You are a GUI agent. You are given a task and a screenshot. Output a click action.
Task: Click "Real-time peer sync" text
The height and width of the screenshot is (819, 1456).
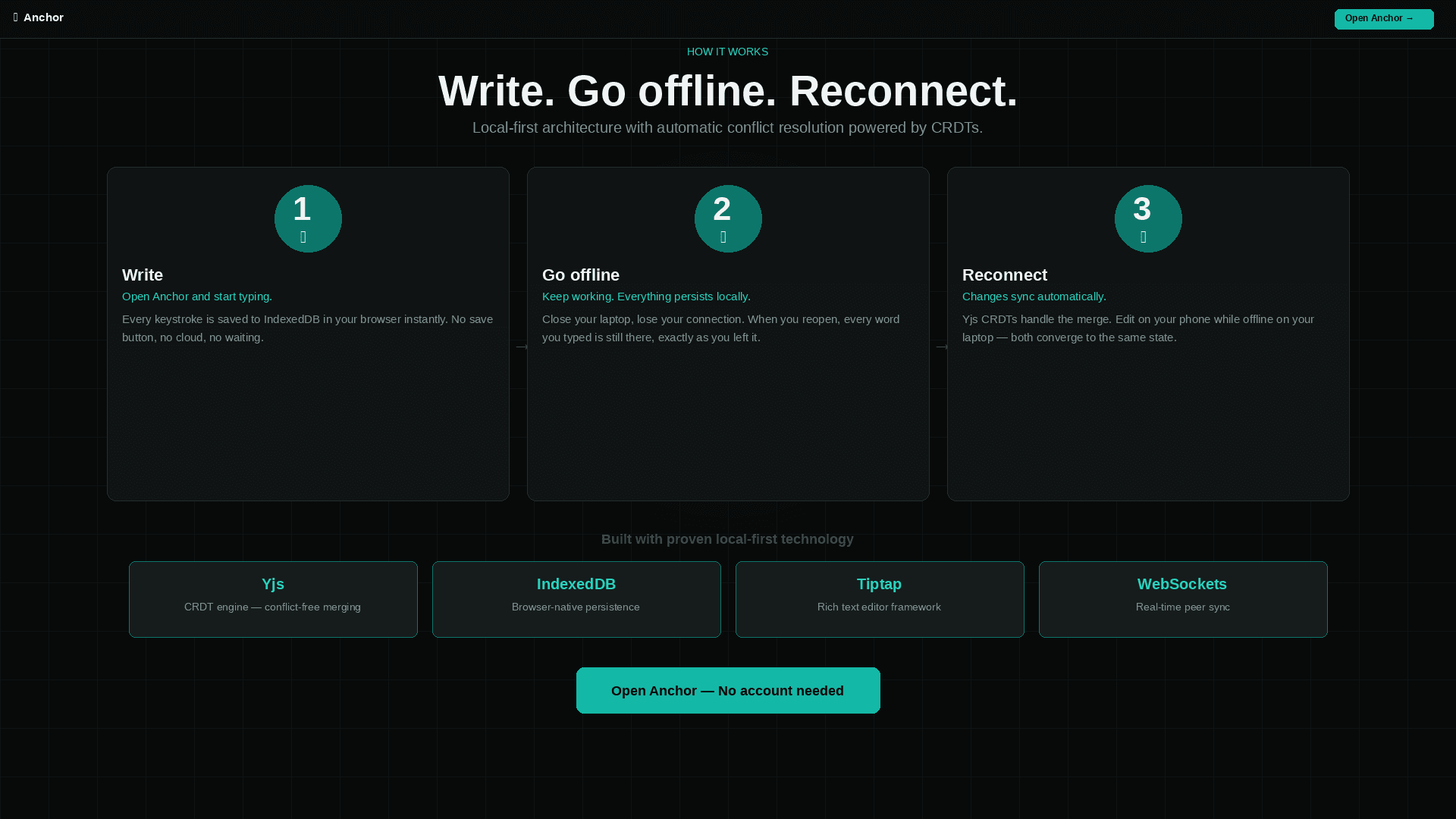click(x=1183, y=607)
